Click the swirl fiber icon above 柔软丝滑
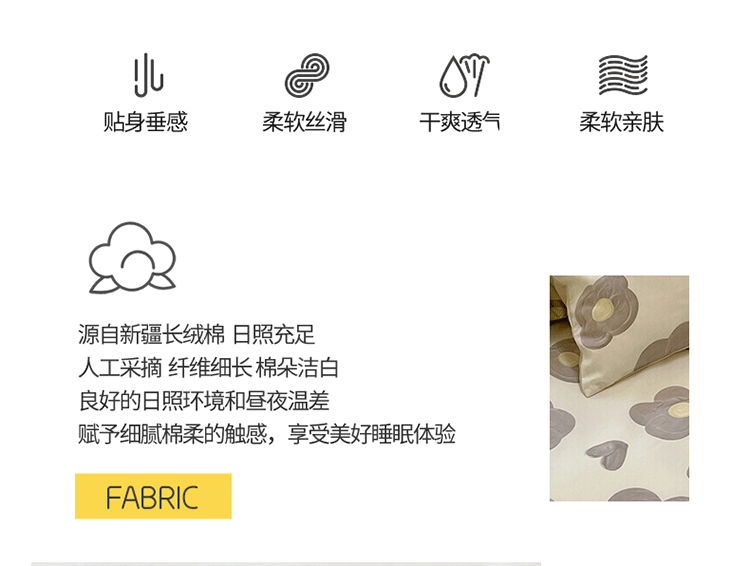The width and height of the screenshot is (750, 566). click(307, 75)
